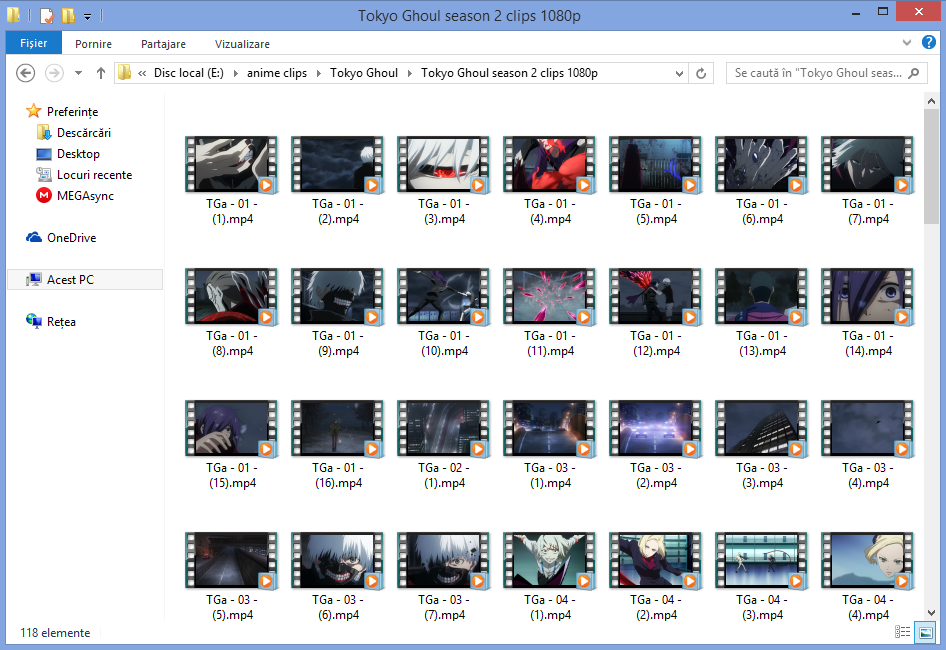Click the vertical scrollbar up arrow
This screenshot has width=946, height=650.
click(931, 101)
